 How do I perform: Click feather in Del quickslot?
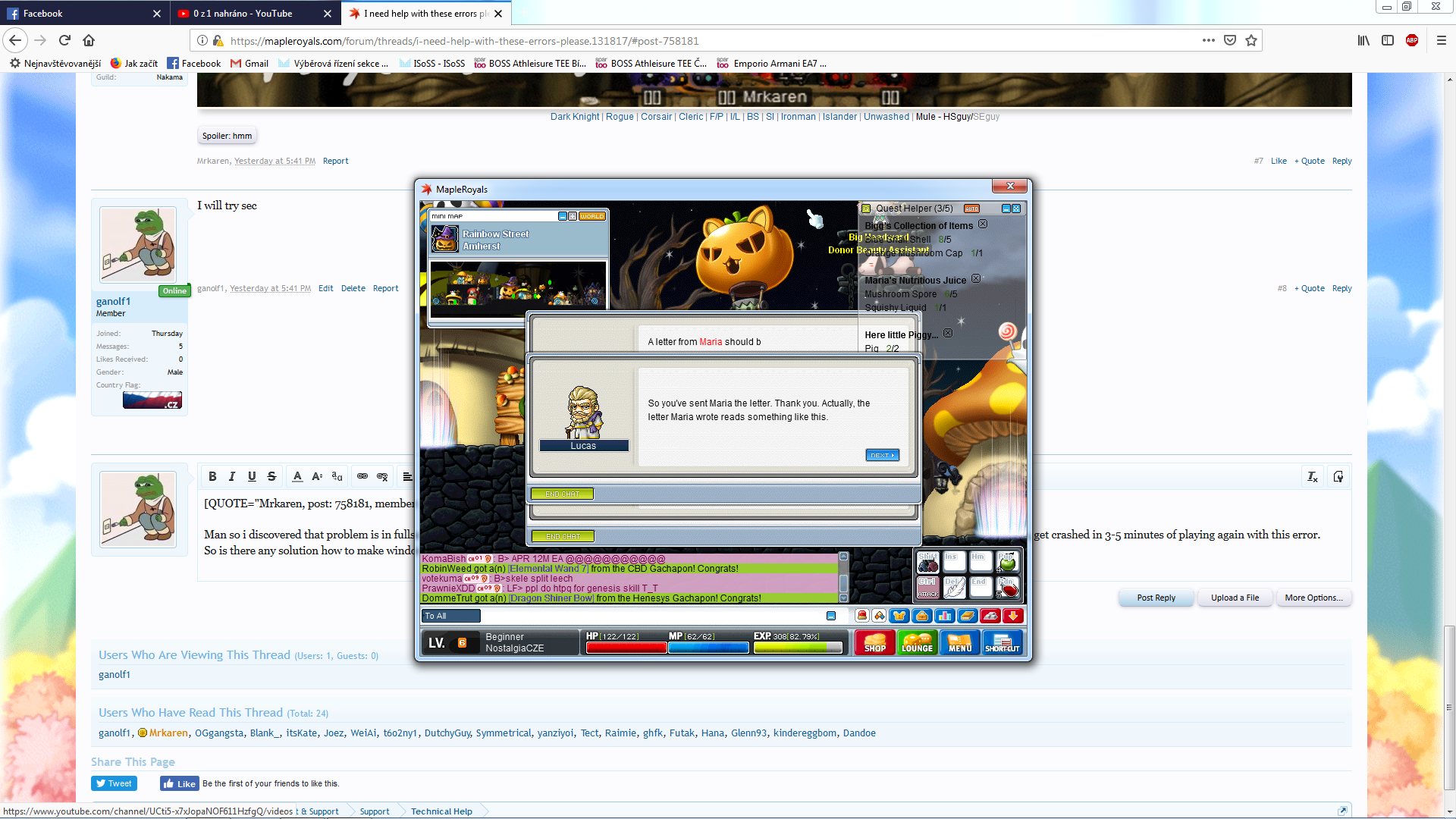coord(954,588)
